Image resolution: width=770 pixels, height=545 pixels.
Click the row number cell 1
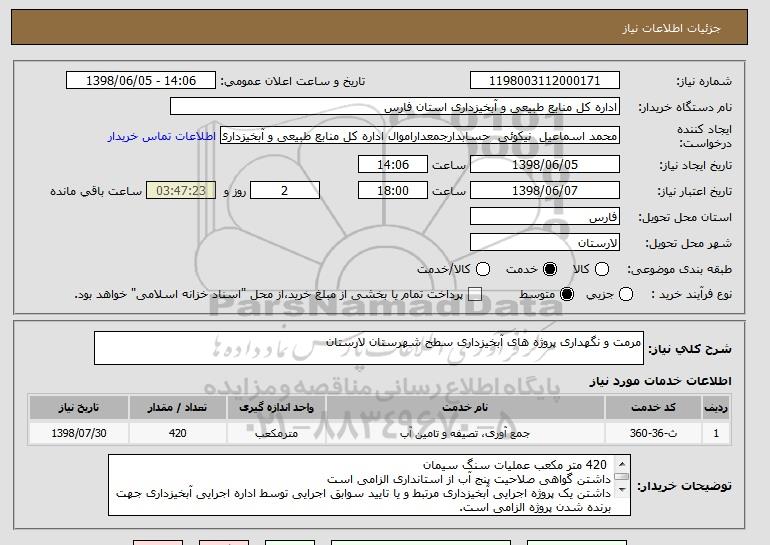716,434
